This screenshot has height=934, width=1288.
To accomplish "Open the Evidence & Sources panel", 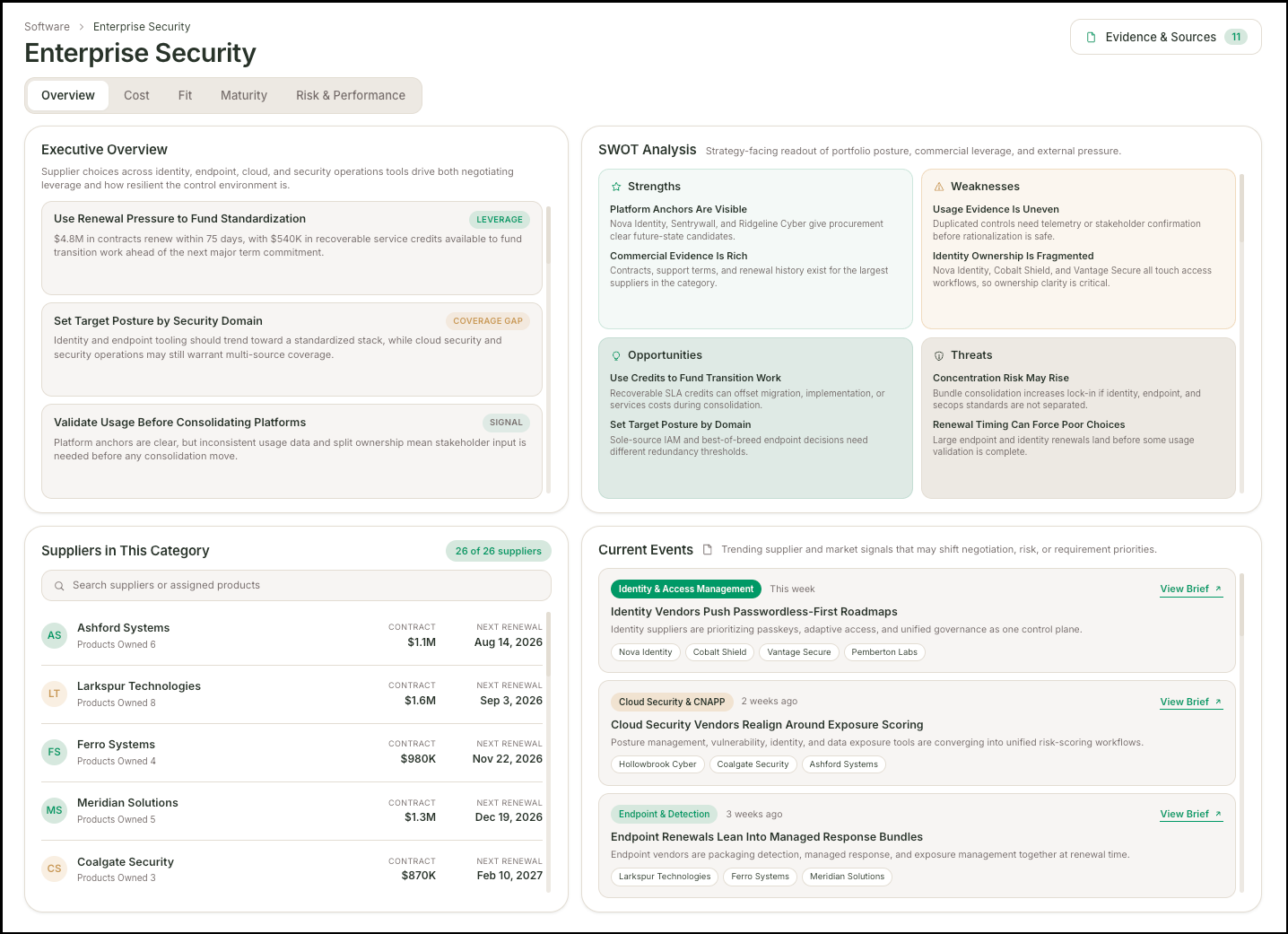I will pyautogui.click(x=1165, y=37).
